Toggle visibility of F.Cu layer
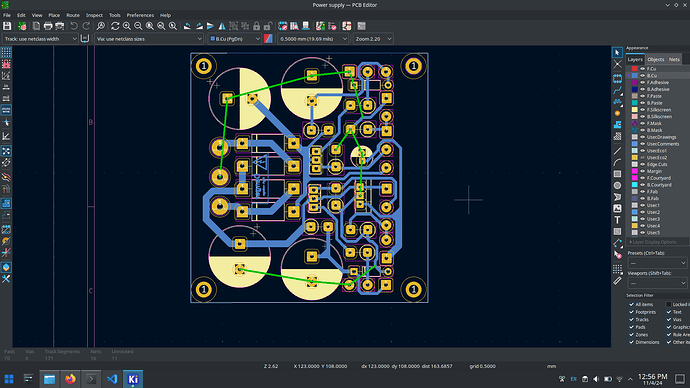The image size is (690, 388). tap(642, 69)
